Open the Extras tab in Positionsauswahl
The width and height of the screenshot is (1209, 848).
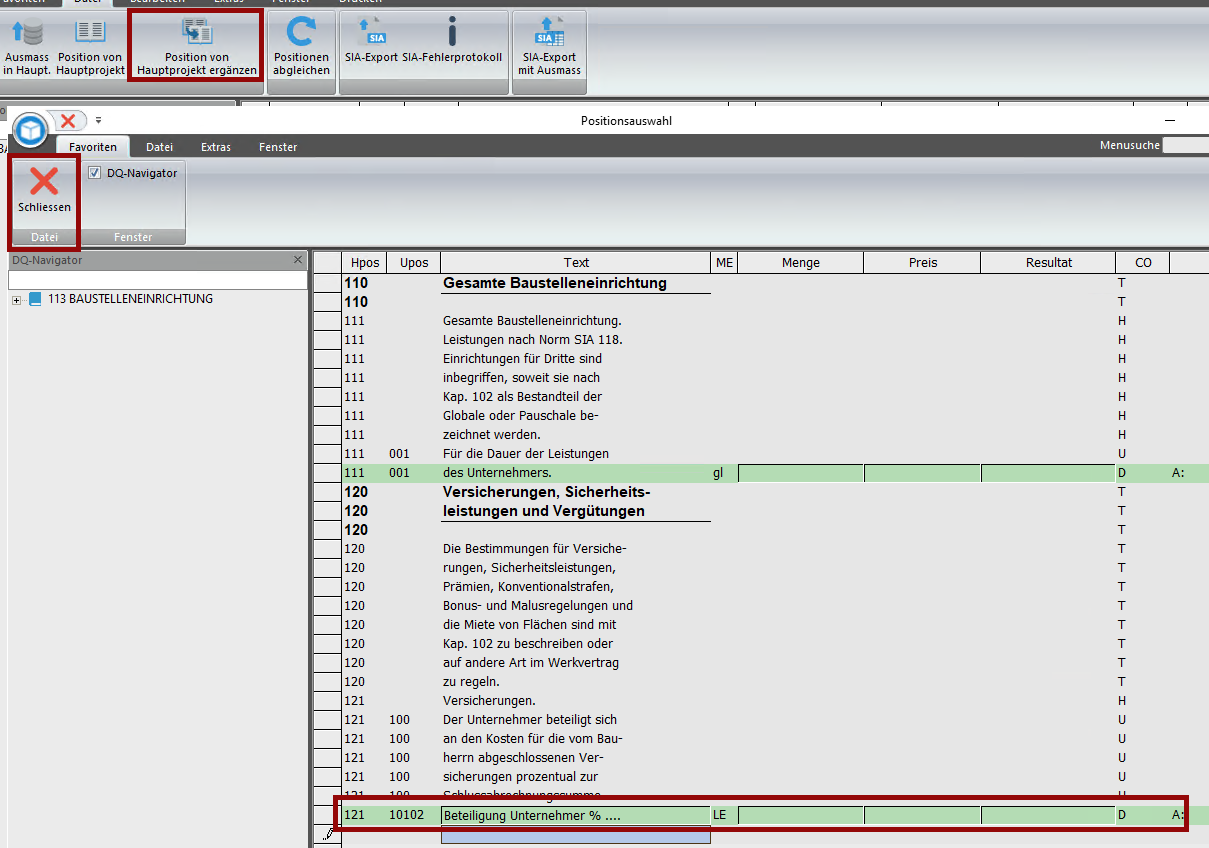pyautogui.click(x=216, y=147)
